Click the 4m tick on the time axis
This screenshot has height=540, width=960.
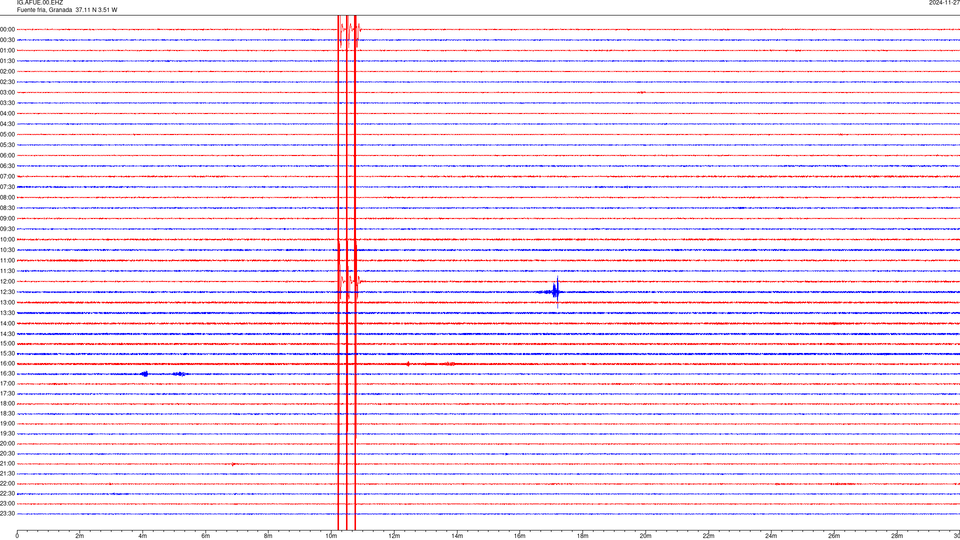pos(143,536)
